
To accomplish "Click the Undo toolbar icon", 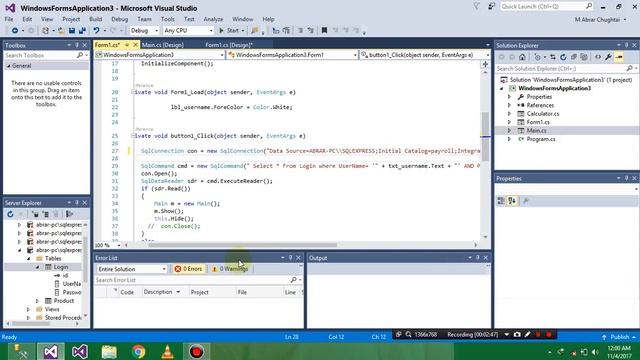I will pyautogui.click(x=96, y=31).
